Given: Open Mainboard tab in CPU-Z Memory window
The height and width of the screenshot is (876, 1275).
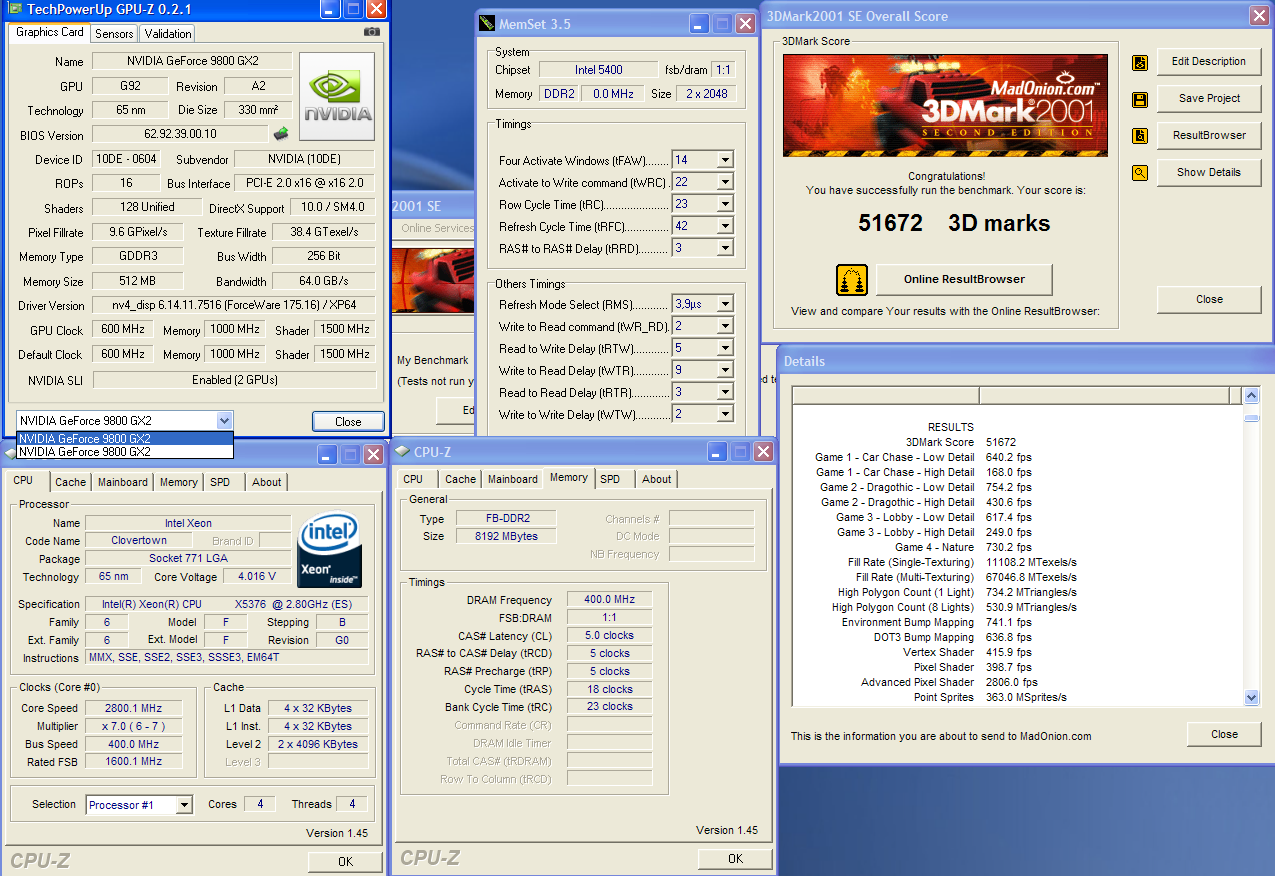Looking at the screenshot, I should click(x=513, y=479).
